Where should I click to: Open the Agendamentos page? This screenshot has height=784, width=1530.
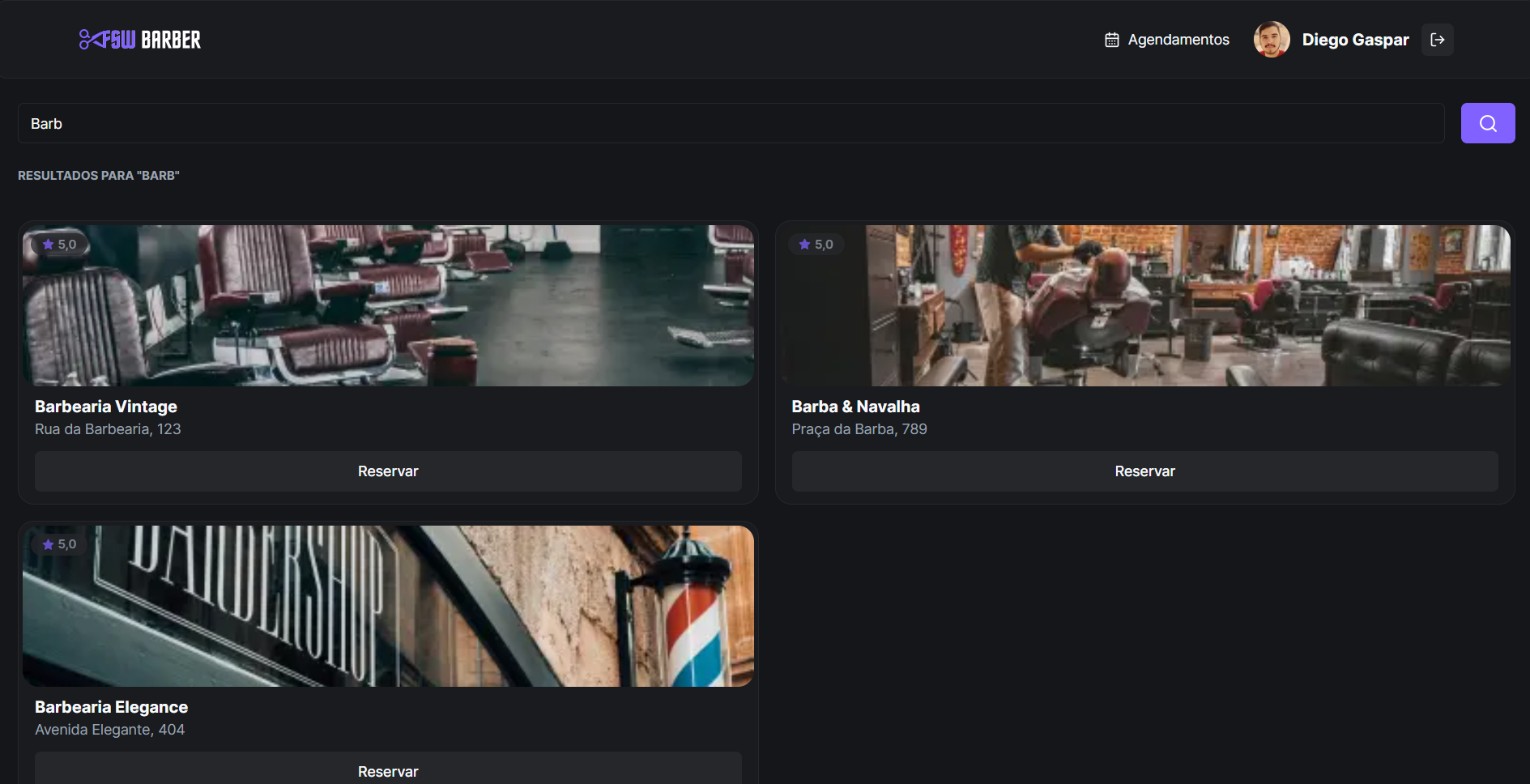tap(1178, 40)
